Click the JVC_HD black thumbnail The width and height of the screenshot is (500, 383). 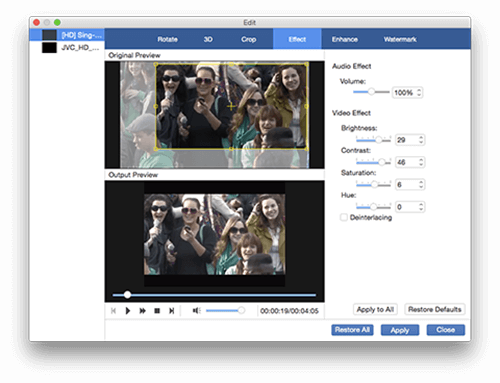click(49, 47)
